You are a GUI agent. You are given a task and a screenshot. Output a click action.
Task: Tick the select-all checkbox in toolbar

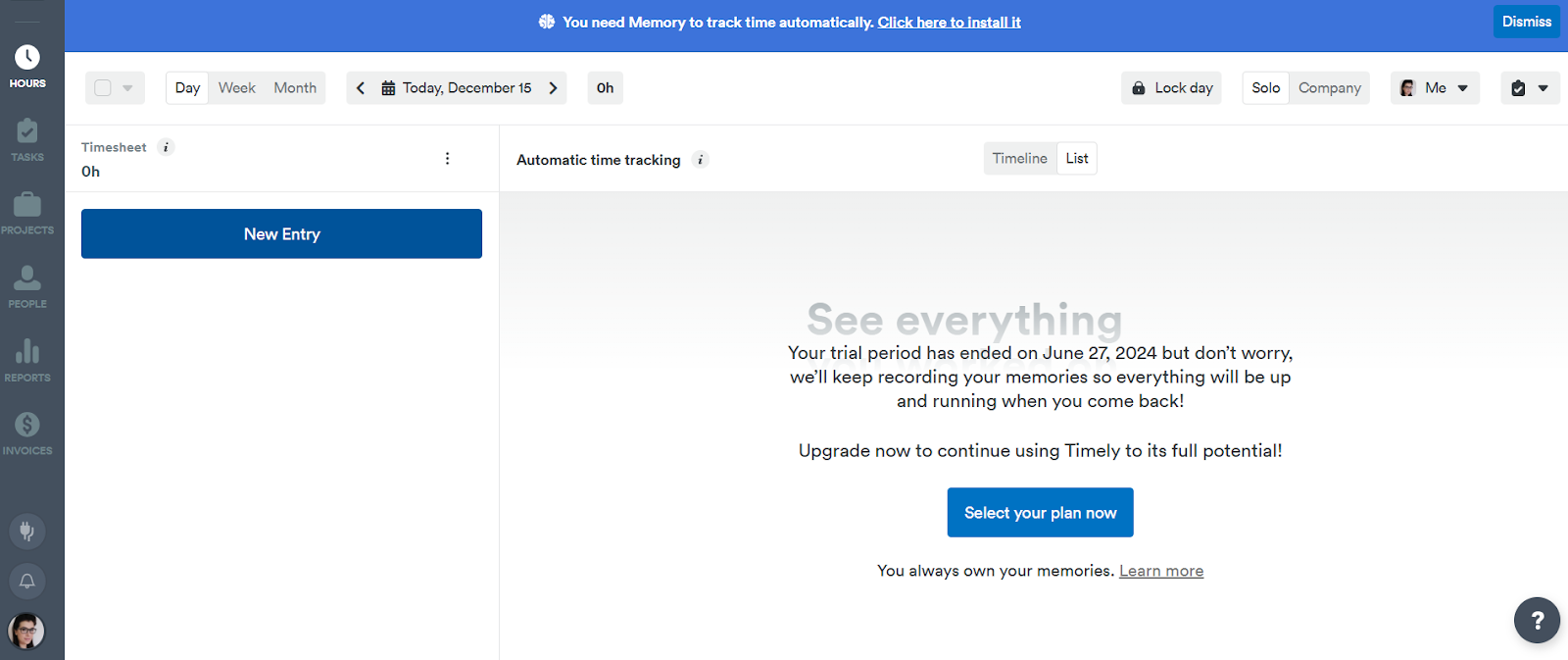click(x=103, y=88)
